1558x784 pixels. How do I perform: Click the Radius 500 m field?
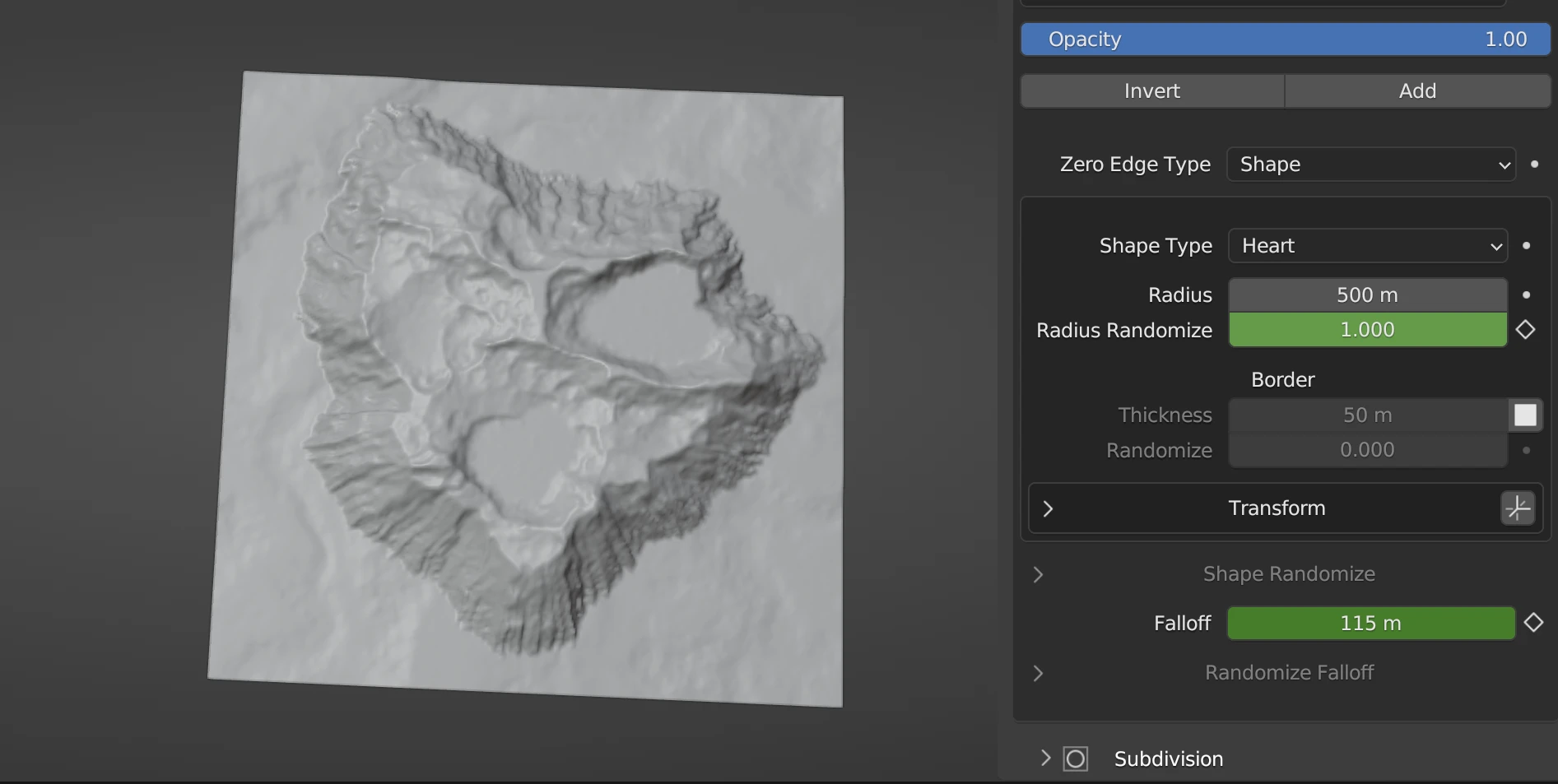(x=1367, y=295)
